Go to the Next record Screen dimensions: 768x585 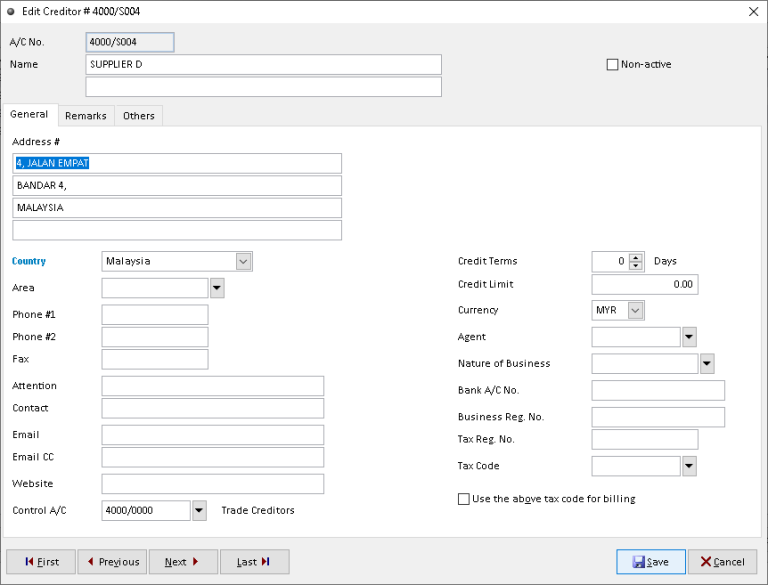pyautogui.click(x=183, y=561)
